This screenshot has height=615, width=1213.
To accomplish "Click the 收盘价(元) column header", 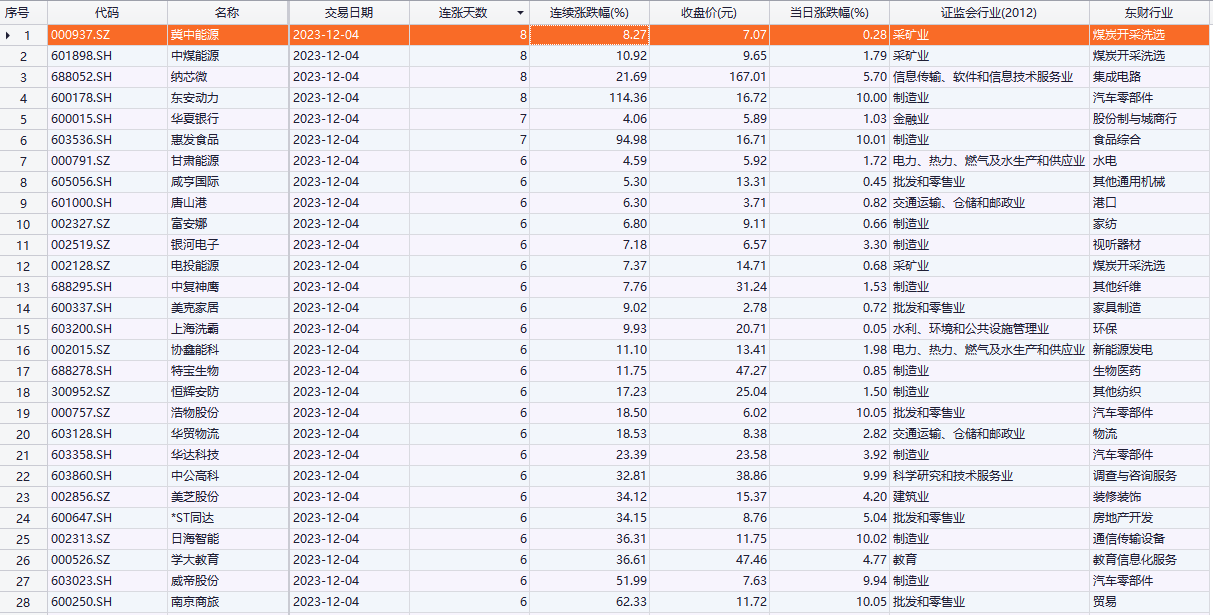I will (x=709, y=13).
